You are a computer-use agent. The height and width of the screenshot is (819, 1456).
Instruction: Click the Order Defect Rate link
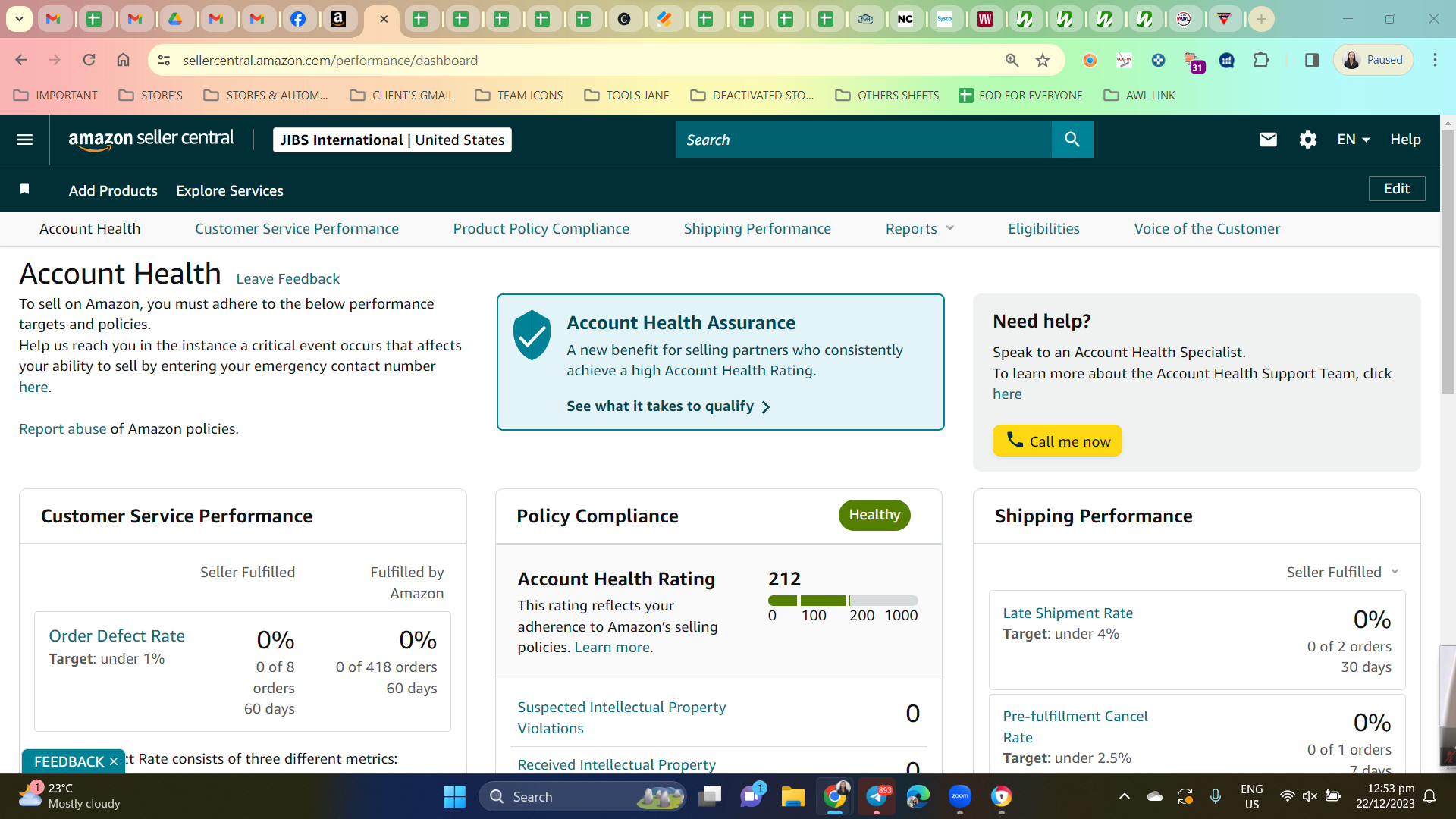[117, 635]
